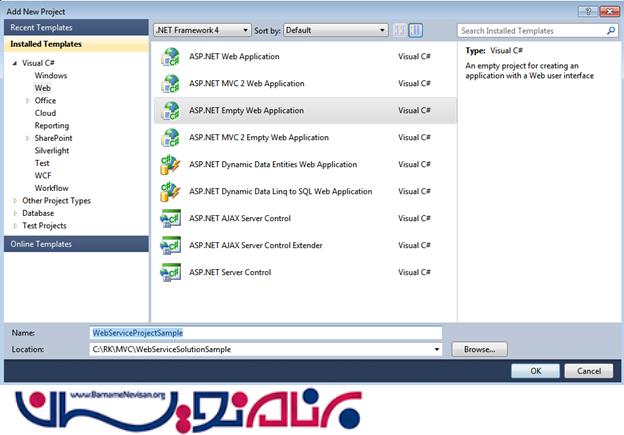Close the Add New Project dialog
The image size is (624, 435).
point(609,11)
